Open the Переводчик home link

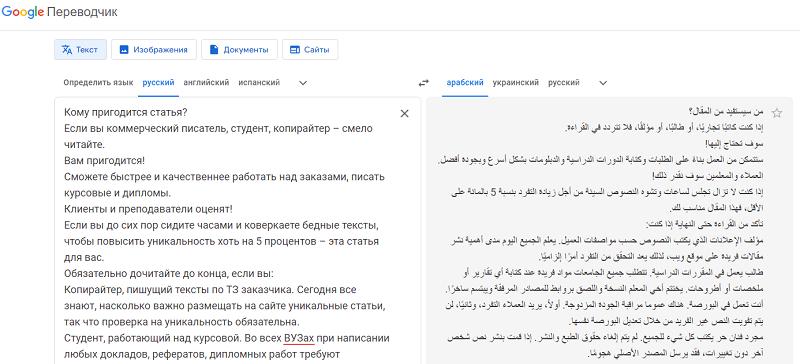click(x=82, y=12)
